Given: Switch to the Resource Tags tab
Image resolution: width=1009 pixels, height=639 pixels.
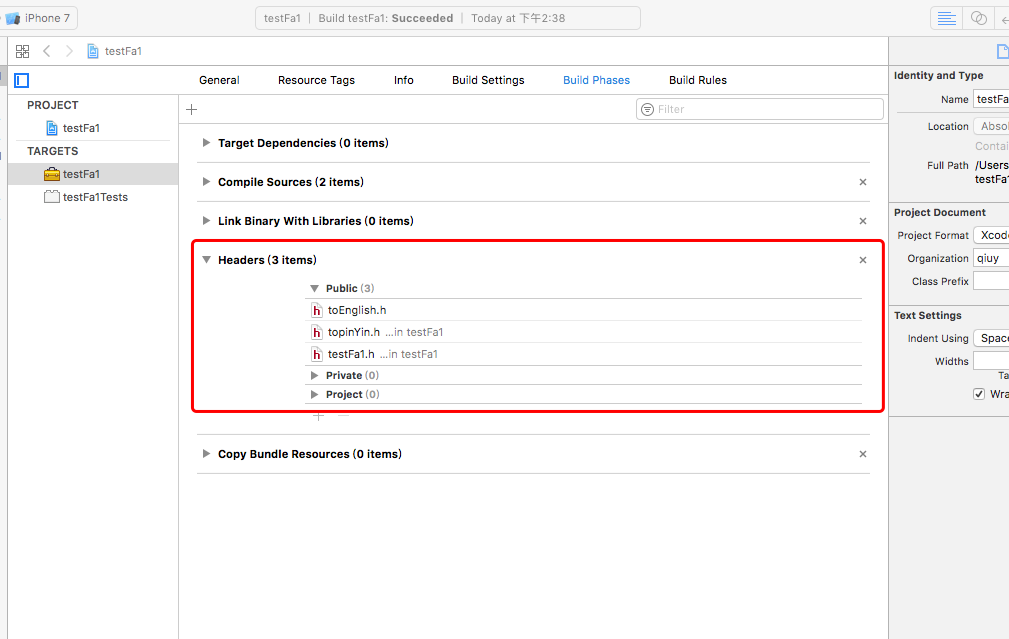Looking at the screenshot, I should 316,80.
